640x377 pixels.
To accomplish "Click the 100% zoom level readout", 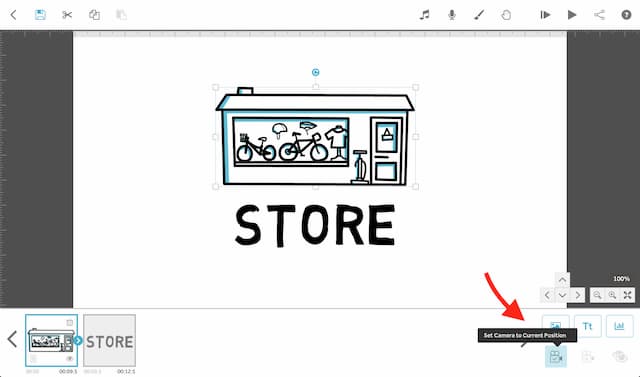I will coord(621,279).
